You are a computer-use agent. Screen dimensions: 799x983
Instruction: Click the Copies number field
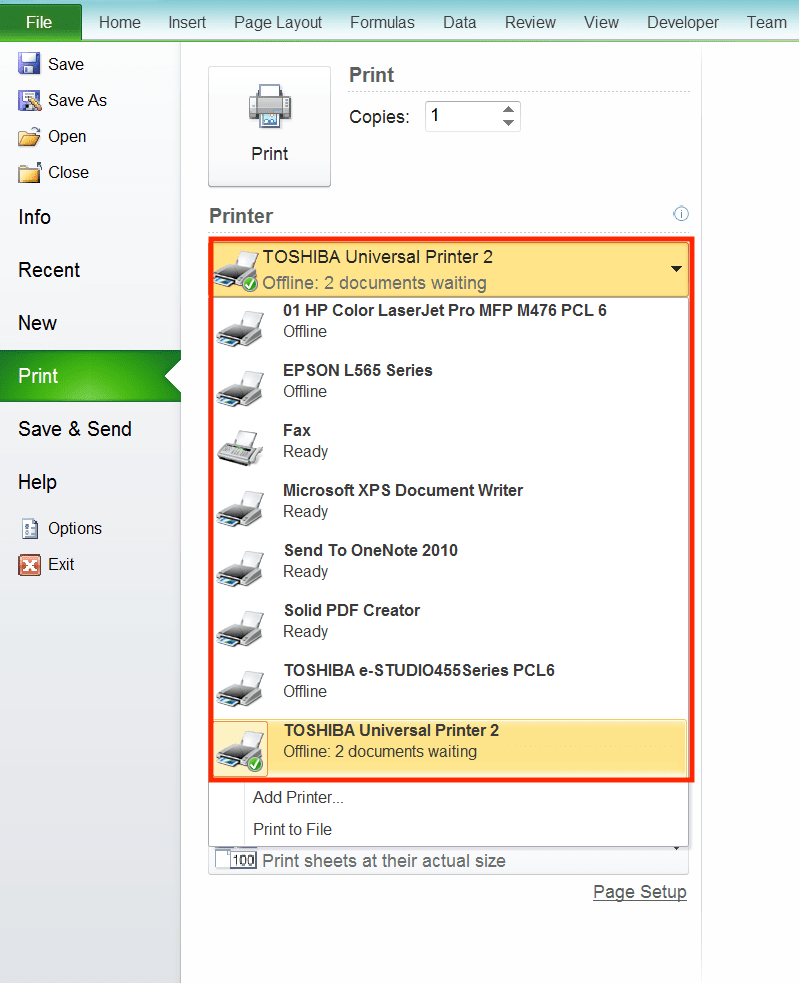[x=462, y=116]
